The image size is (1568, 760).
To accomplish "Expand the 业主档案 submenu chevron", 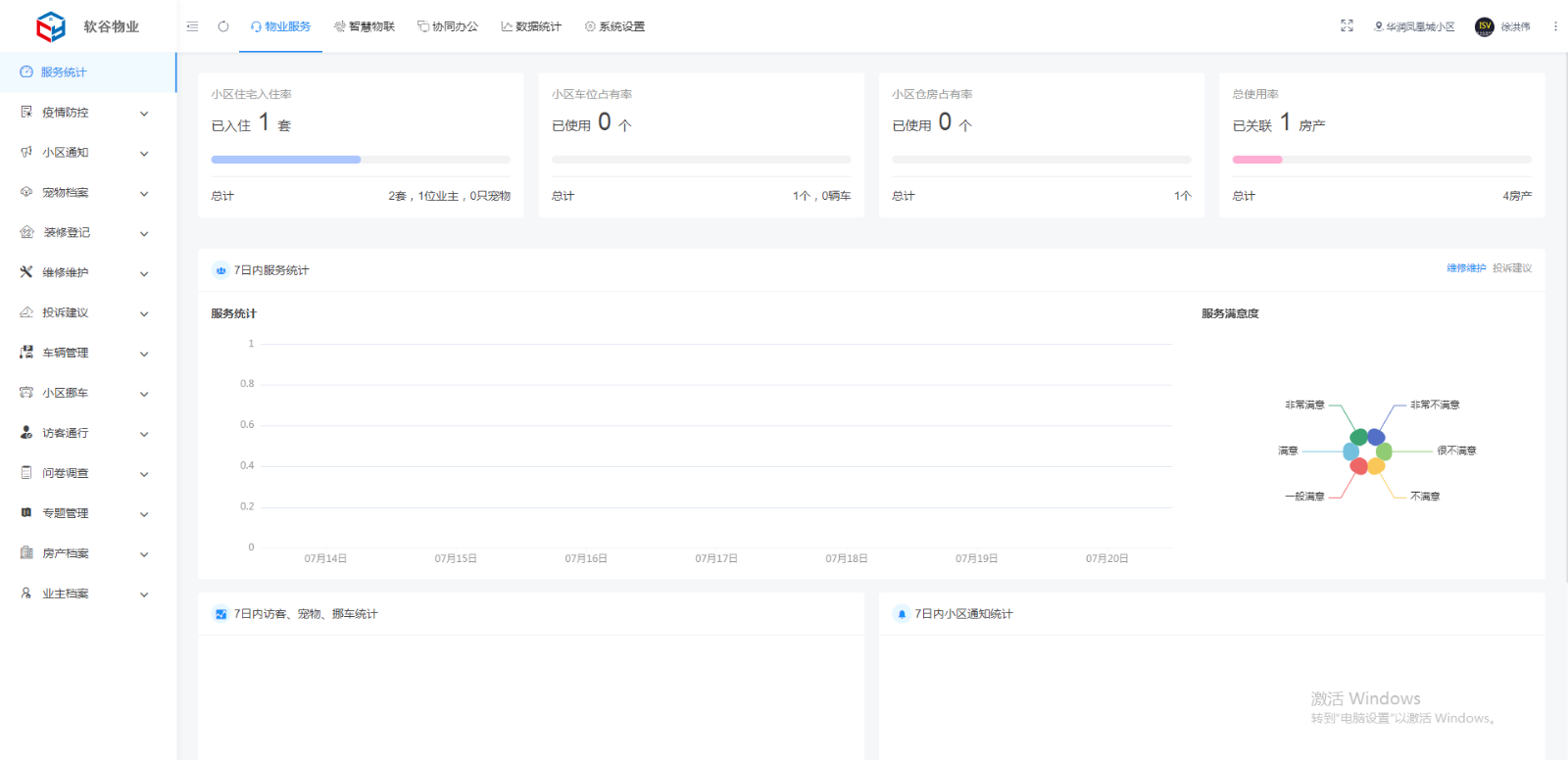I will pyautogui.click(x=144, y=594).
